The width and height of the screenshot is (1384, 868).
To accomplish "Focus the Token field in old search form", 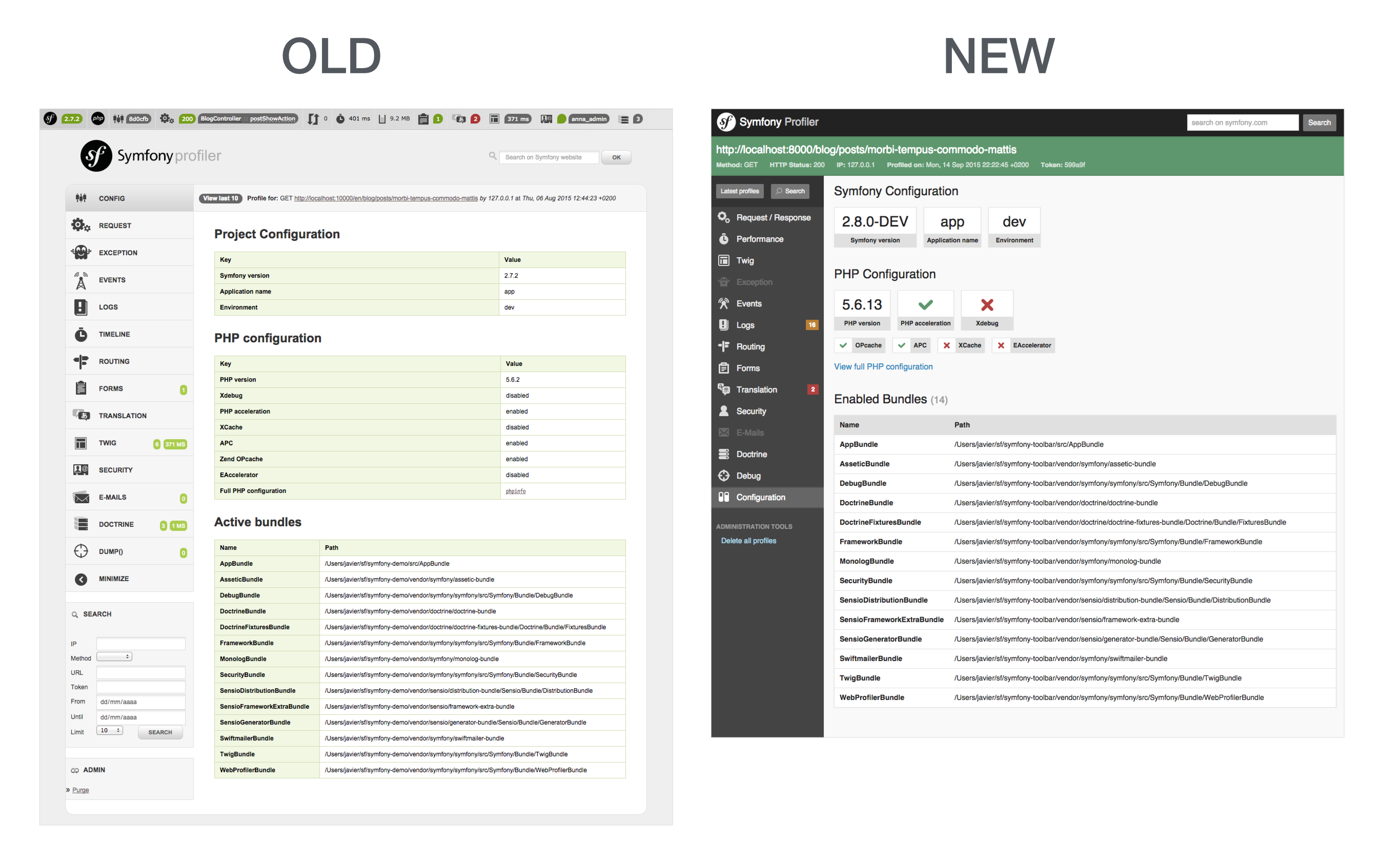I will 140,687.
